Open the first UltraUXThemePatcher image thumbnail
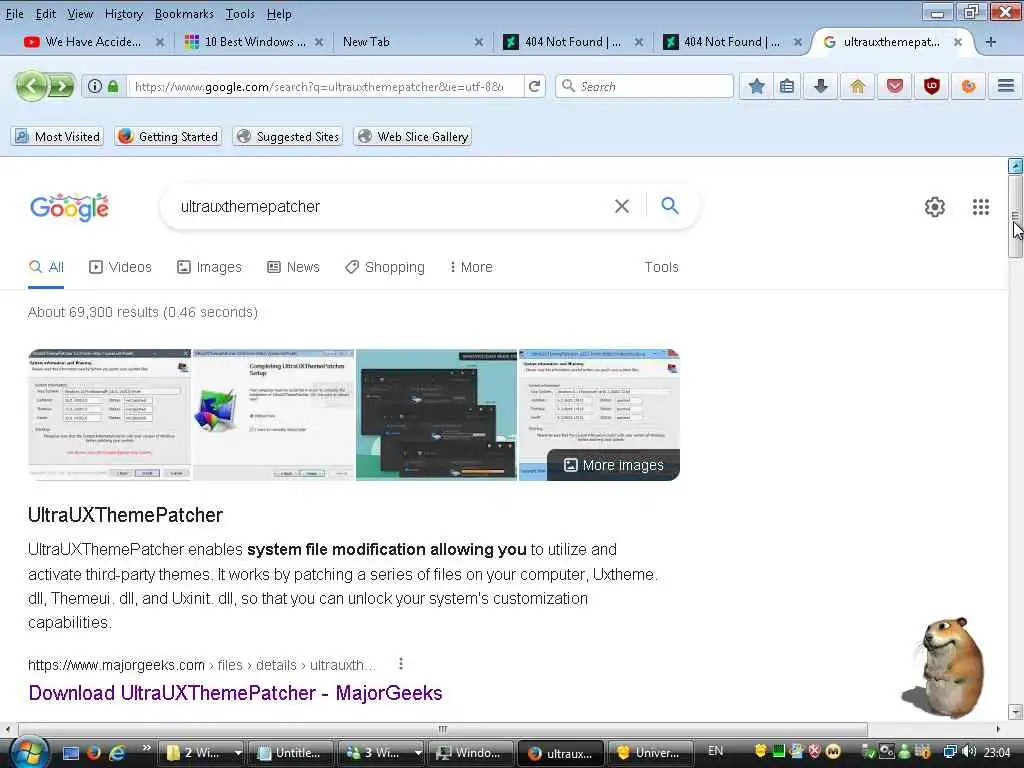This screenshot has width=1024, height=768. click(110, 415)
